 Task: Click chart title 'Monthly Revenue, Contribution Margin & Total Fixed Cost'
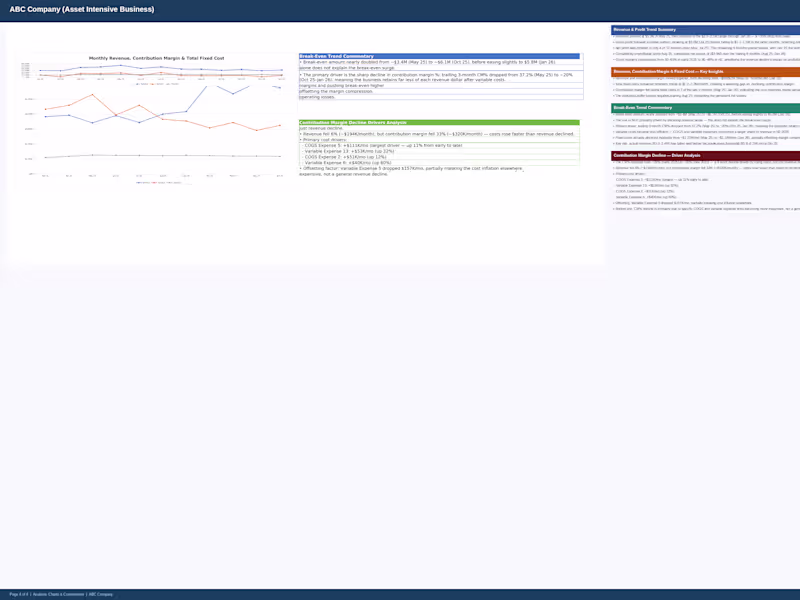tap(157, 58)
